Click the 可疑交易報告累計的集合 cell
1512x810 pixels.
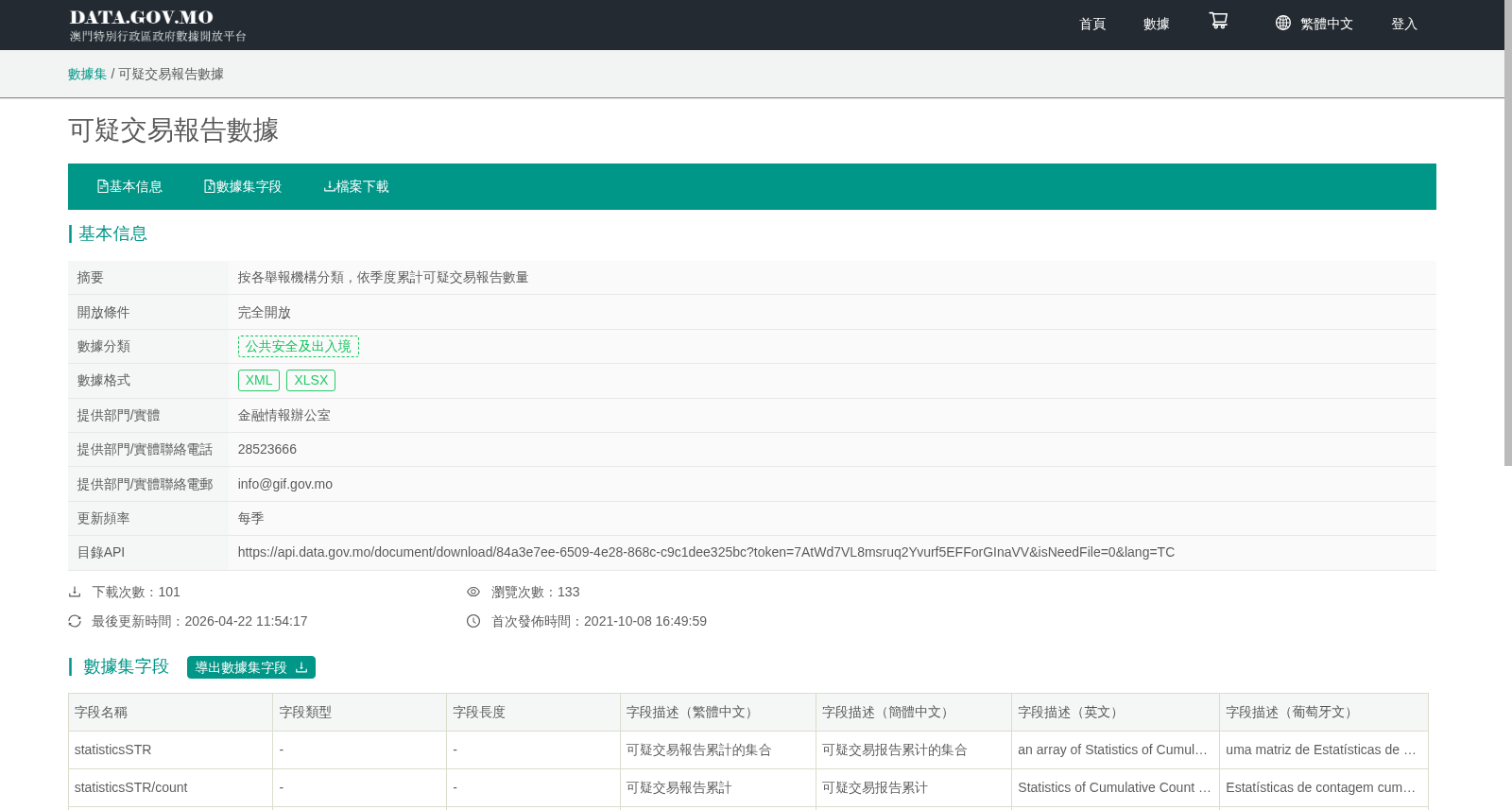pyautogui.click(x=718, y=750)
